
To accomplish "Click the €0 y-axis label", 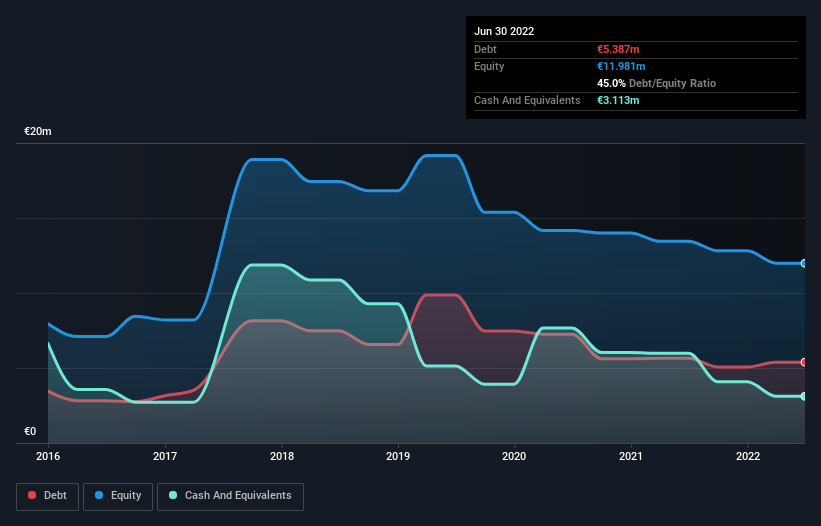I will (30, 431).
